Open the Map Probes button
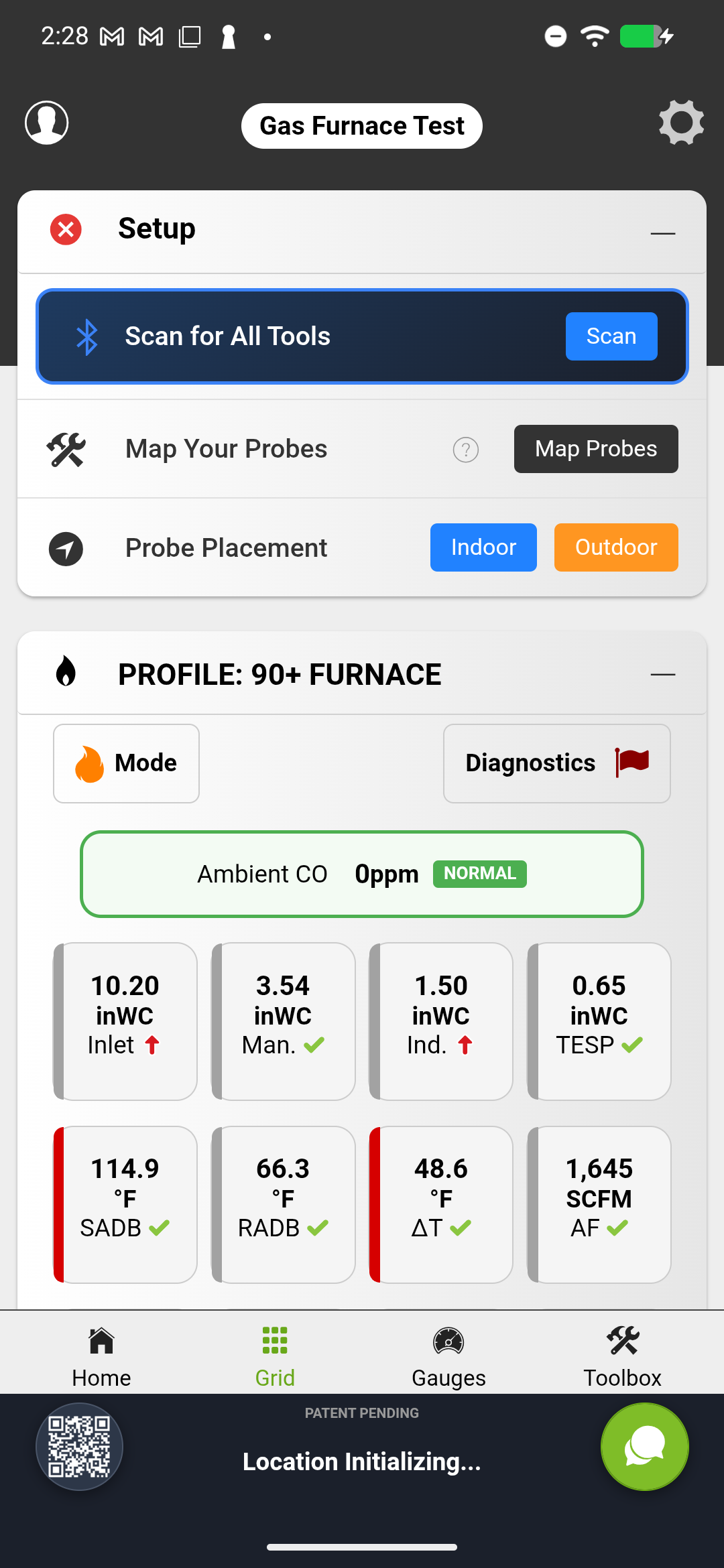 (596, 449)
